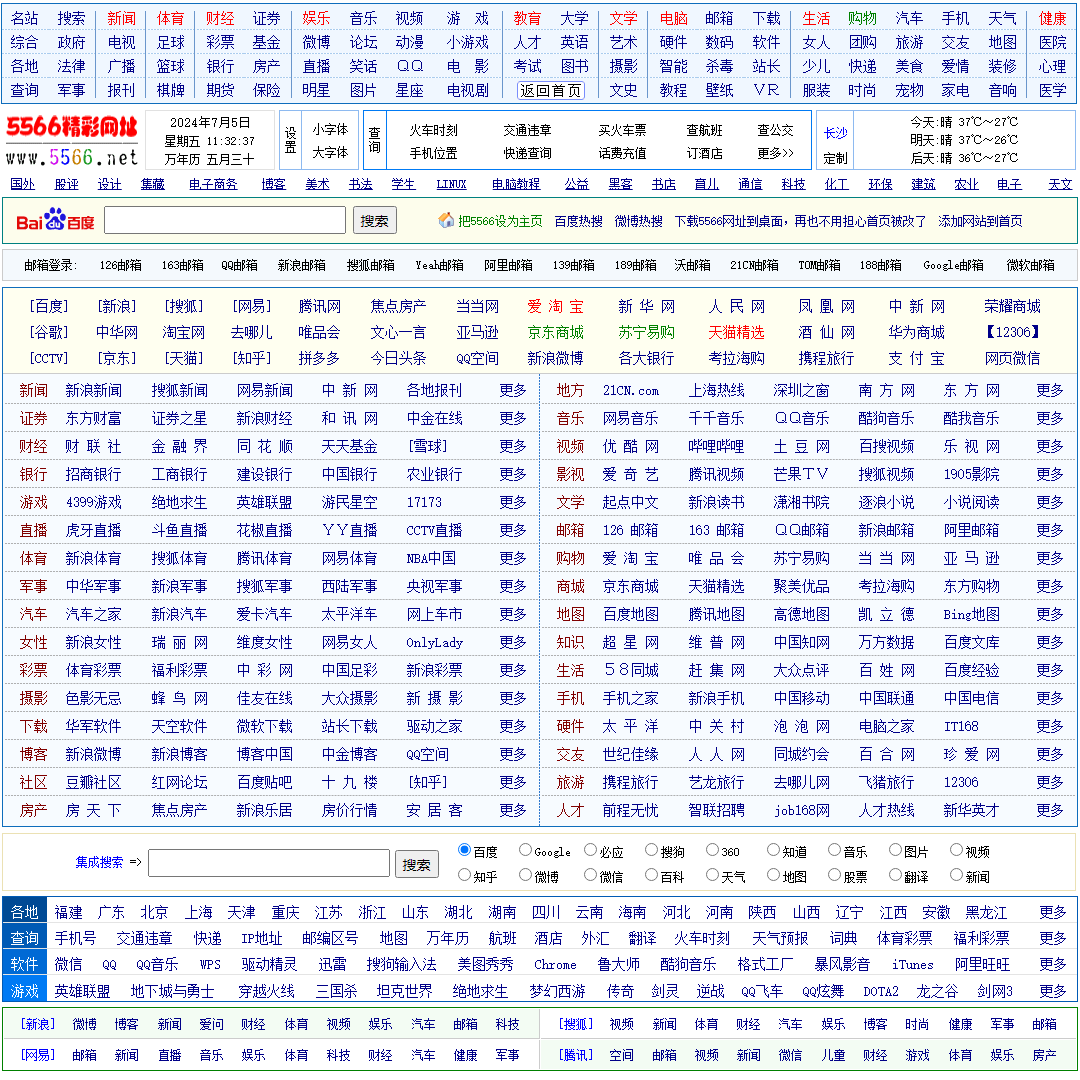The width and height of the screenshot is (1080, 1080).
Task: Select the blue 各地 tab
Action: pos(25,912)
